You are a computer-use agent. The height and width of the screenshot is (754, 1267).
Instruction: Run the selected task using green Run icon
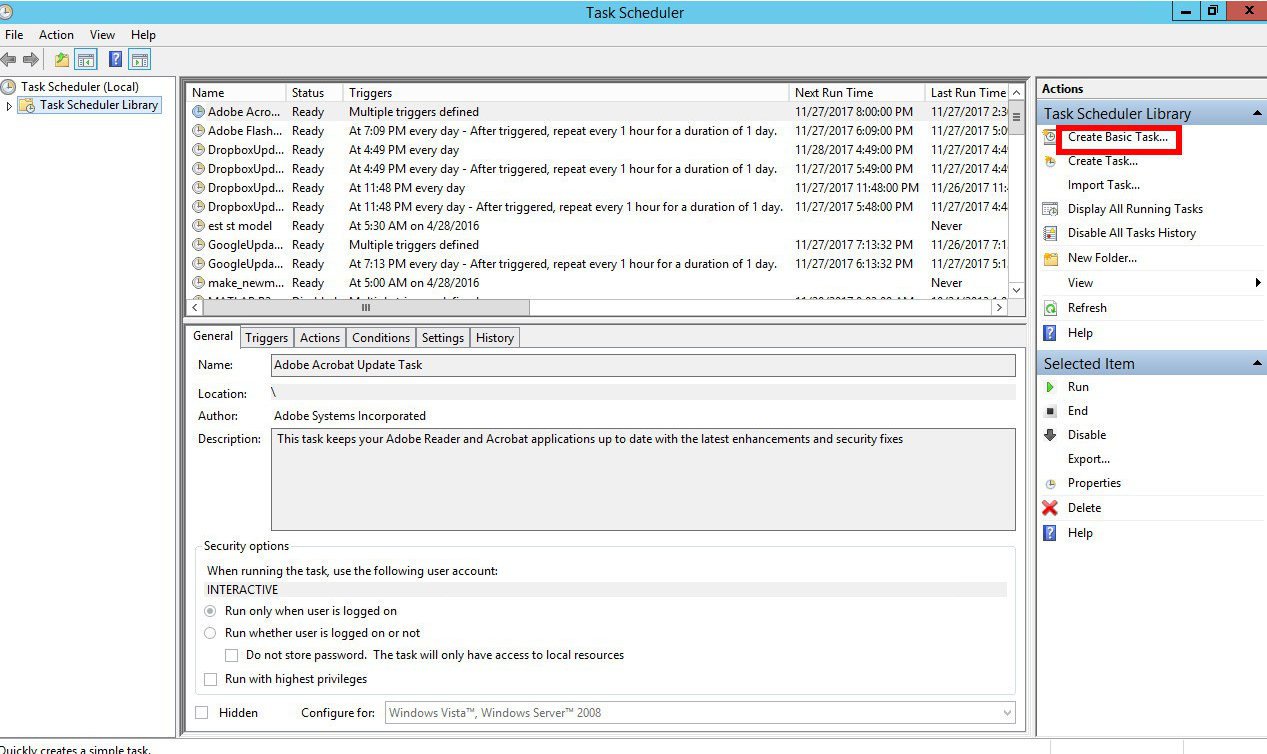tap(1051, 387)
